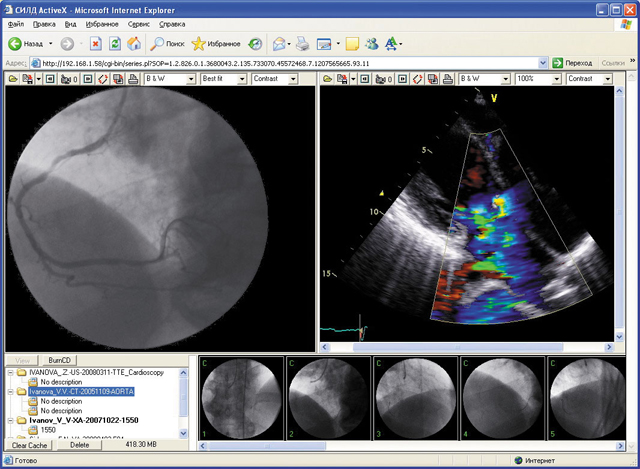This screenshot has width=640, height=469.
Task: Open the Избранное menu
Action: (102, 24)
